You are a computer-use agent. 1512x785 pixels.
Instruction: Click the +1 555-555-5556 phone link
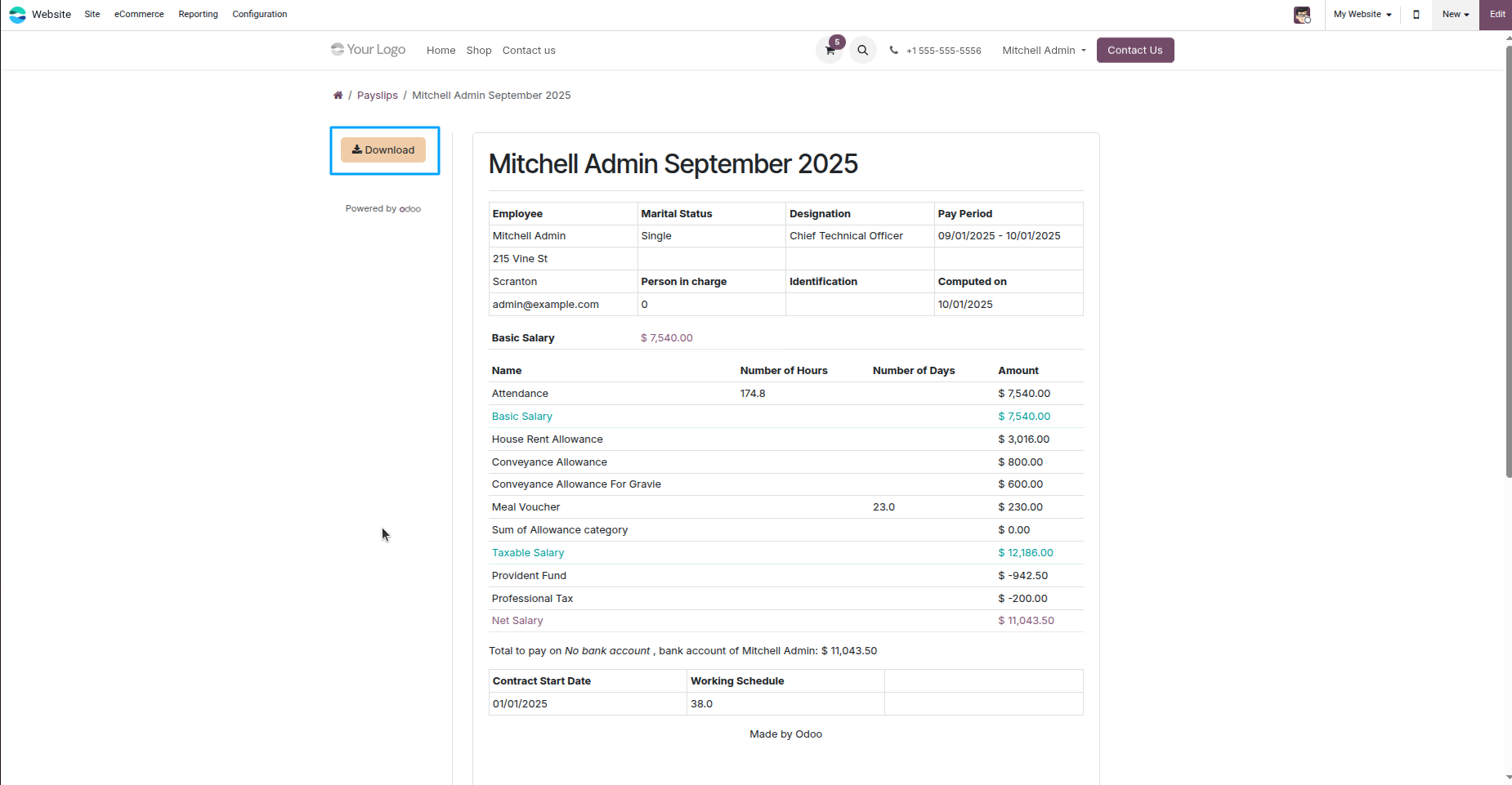click(x=943, y=51)
